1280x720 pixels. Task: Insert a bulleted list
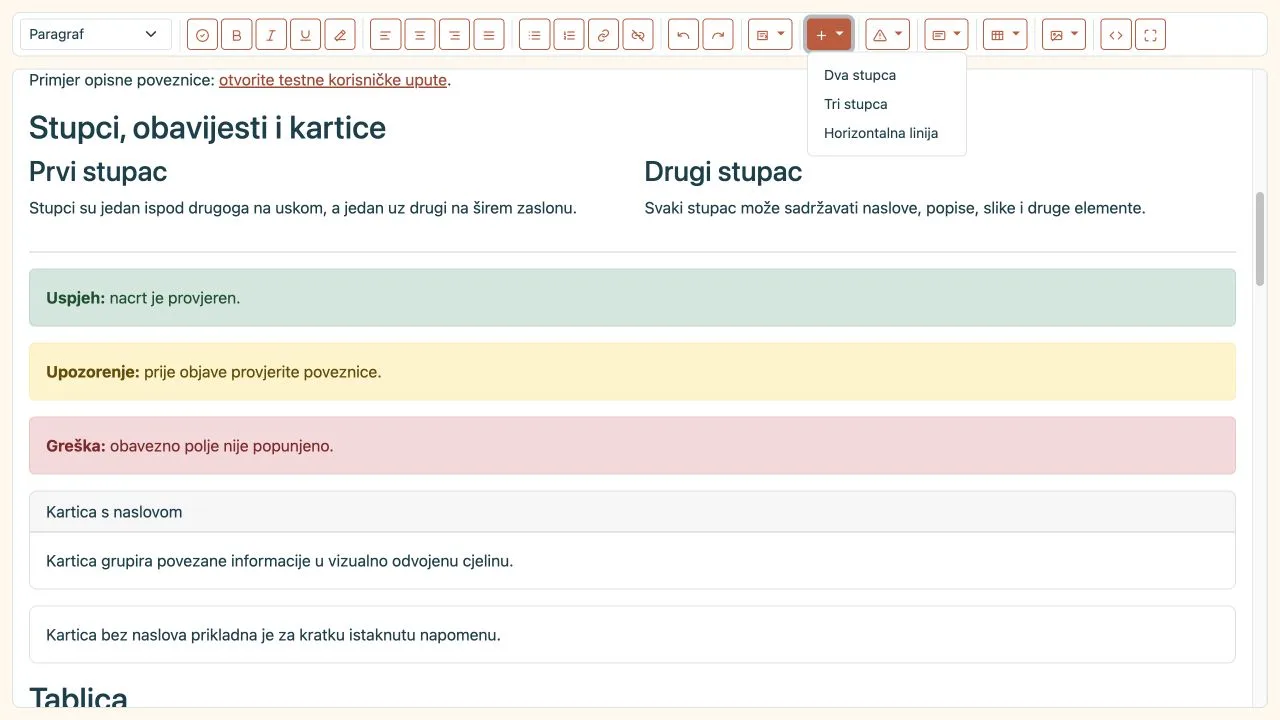[x=535, y=35]
